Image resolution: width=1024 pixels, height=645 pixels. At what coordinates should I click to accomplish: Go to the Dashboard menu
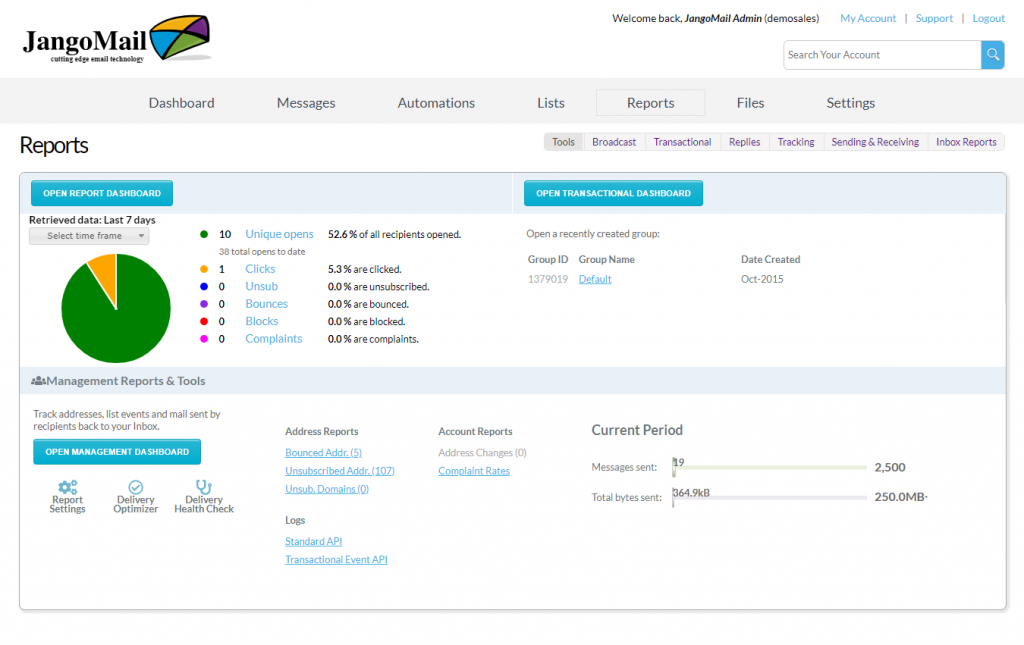[182, 103]
